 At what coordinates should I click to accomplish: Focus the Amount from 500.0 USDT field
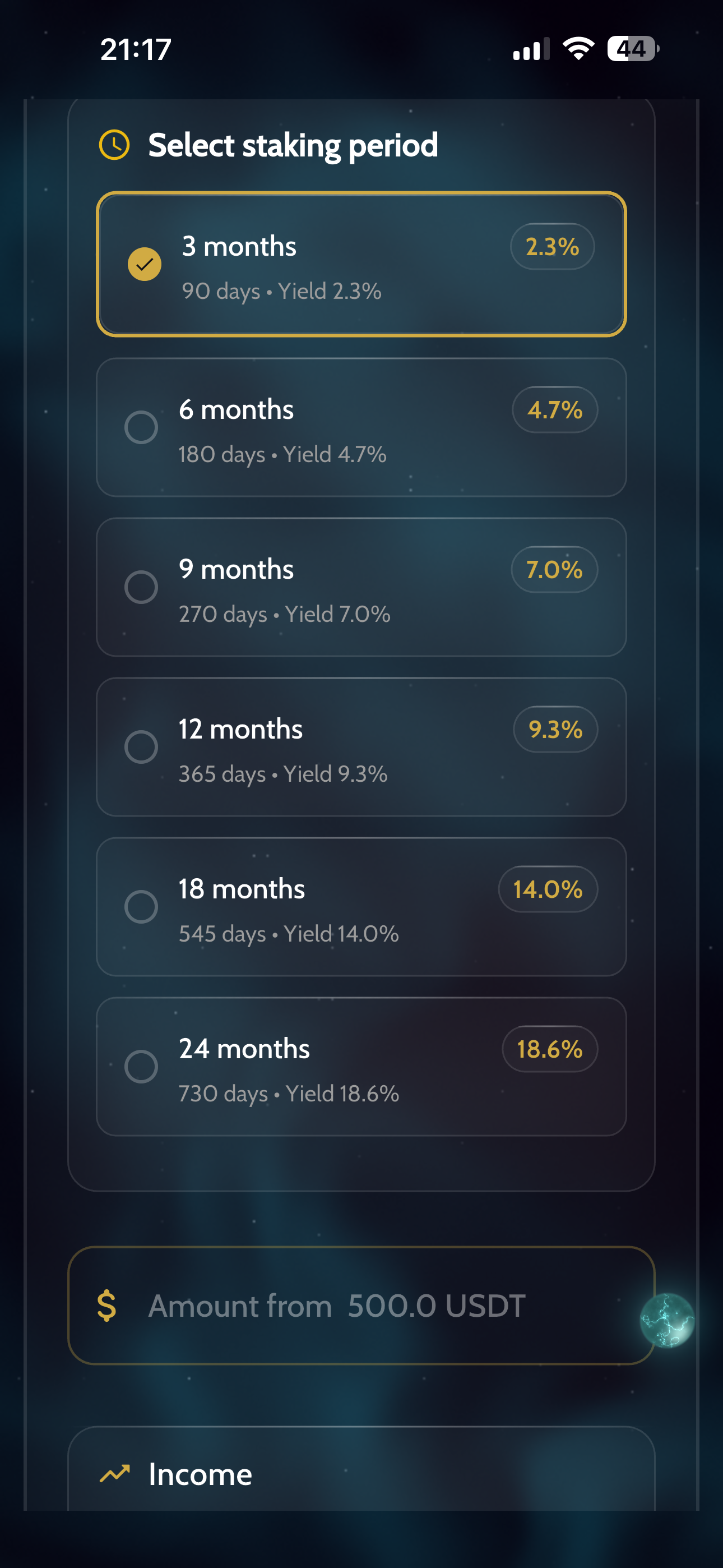pyautogui.click(x=361, y=1306)
